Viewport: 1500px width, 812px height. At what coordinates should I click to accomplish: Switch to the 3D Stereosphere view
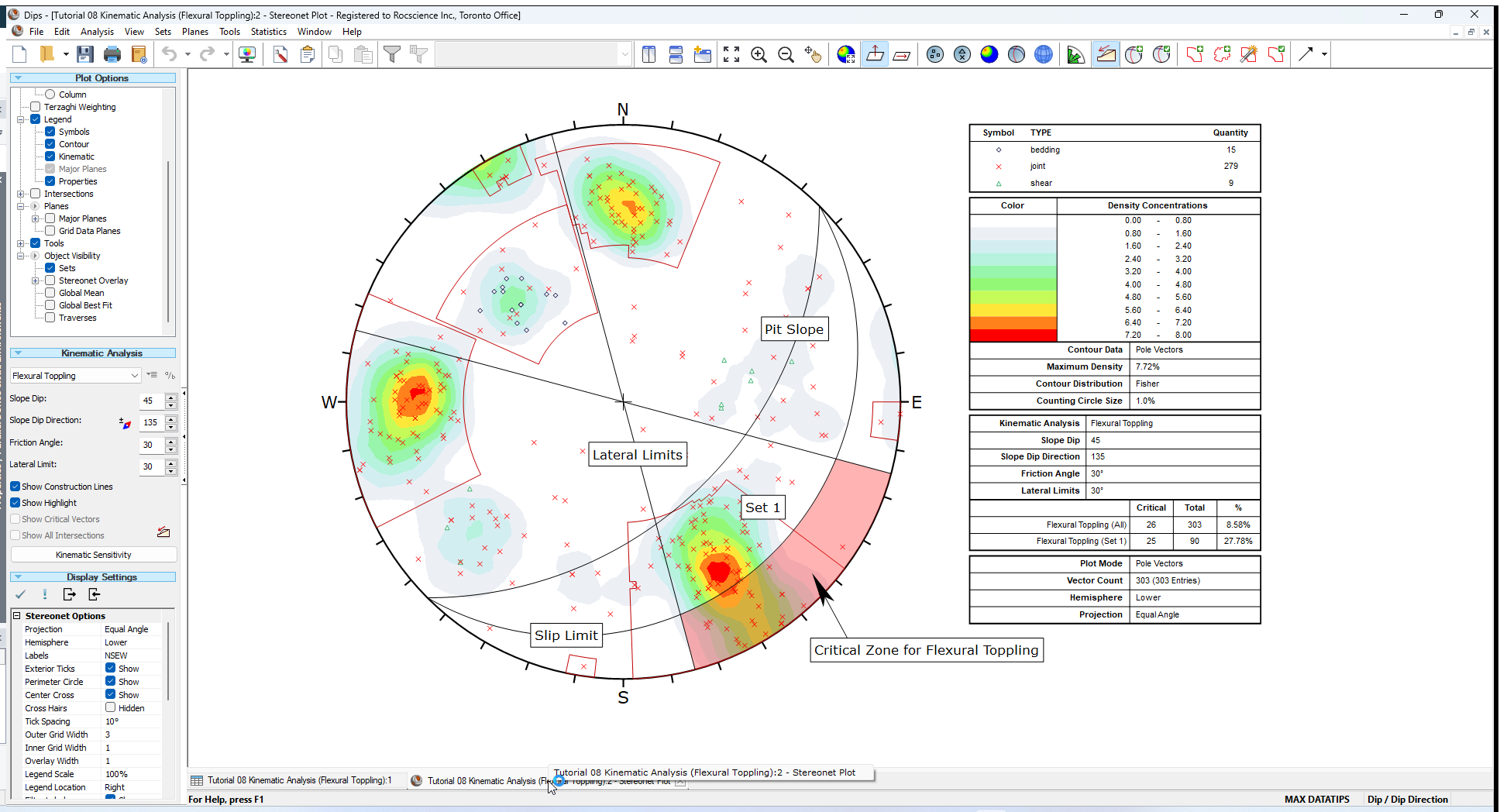[x=1044, y=54]
